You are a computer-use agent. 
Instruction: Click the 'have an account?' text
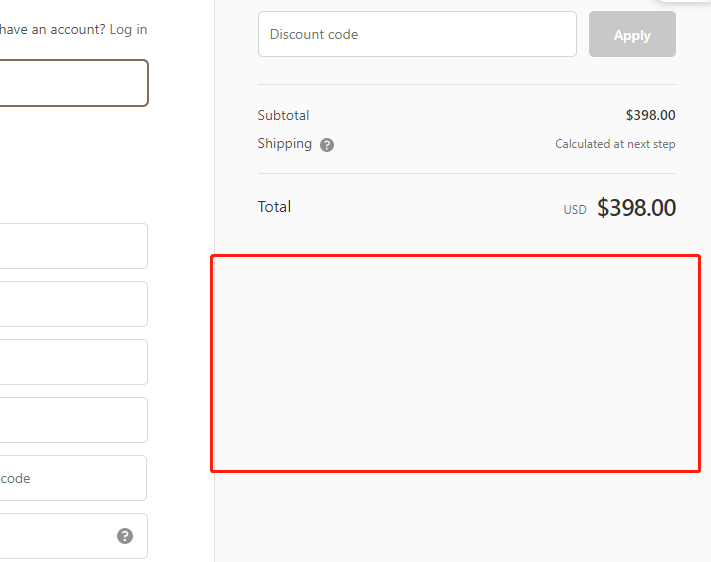coord(52,29)
